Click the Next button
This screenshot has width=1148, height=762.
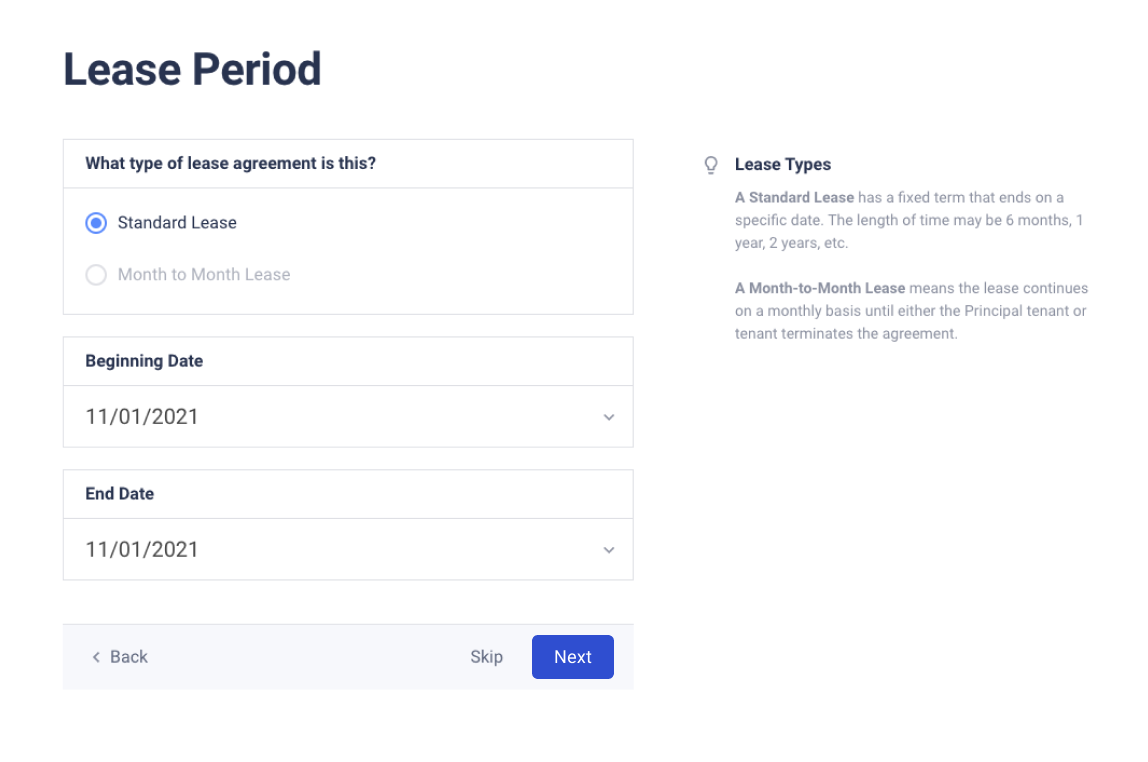(x=573, y=657)
